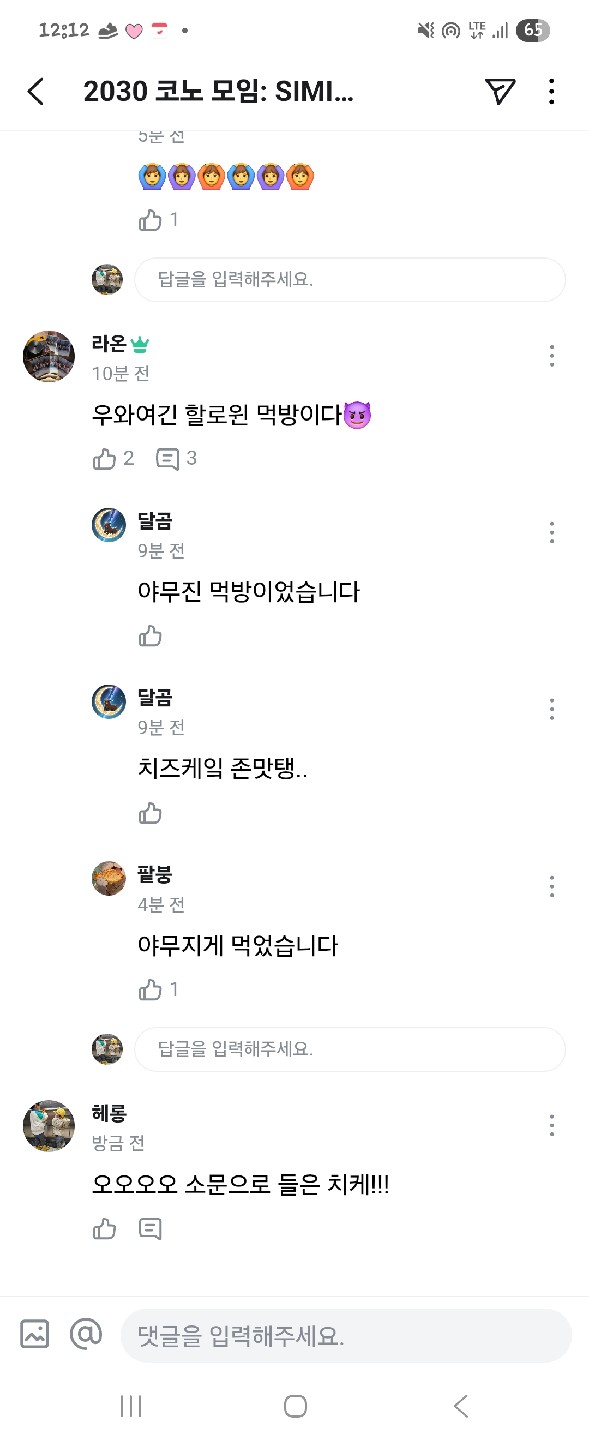The image size is (589, 1440).
Task: Open the photo attachment icon
Action: (x=35, y=1334)
